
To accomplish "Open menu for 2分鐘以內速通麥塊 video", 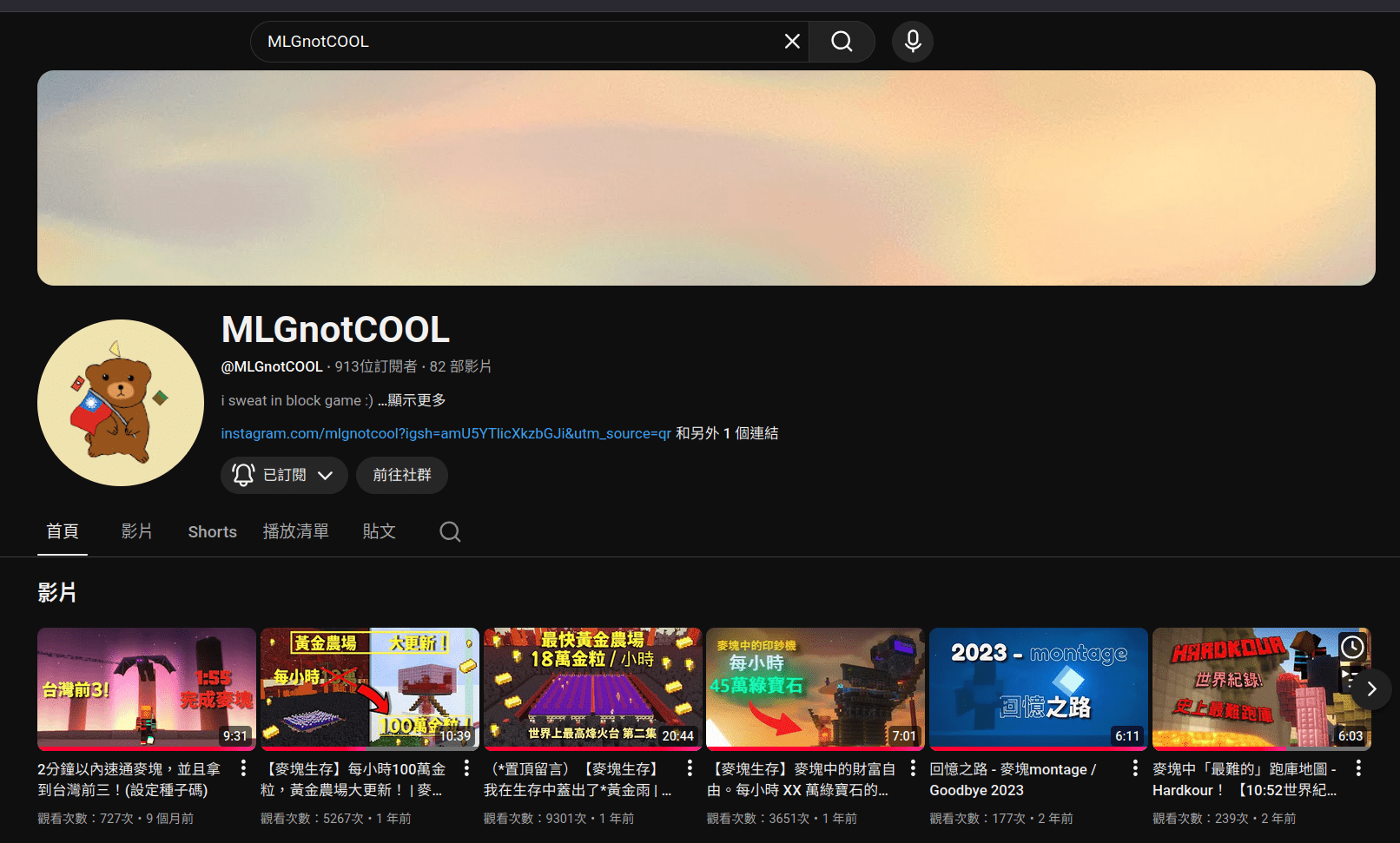I will tap(243, 768).
